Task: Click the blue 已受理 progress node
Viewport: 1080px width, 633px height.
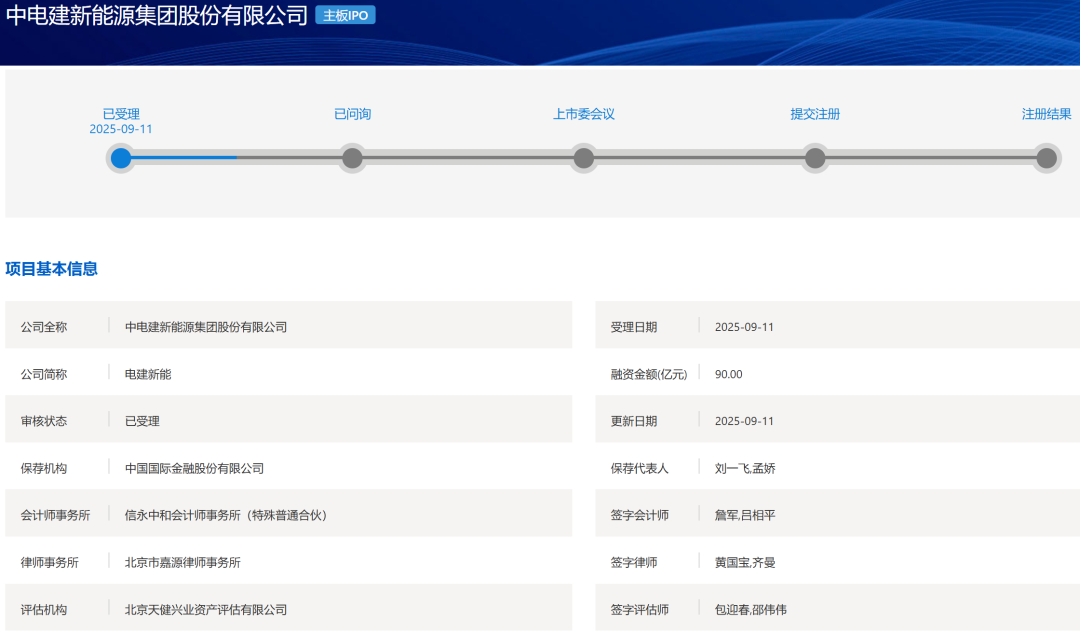Action: coord(121,158)
